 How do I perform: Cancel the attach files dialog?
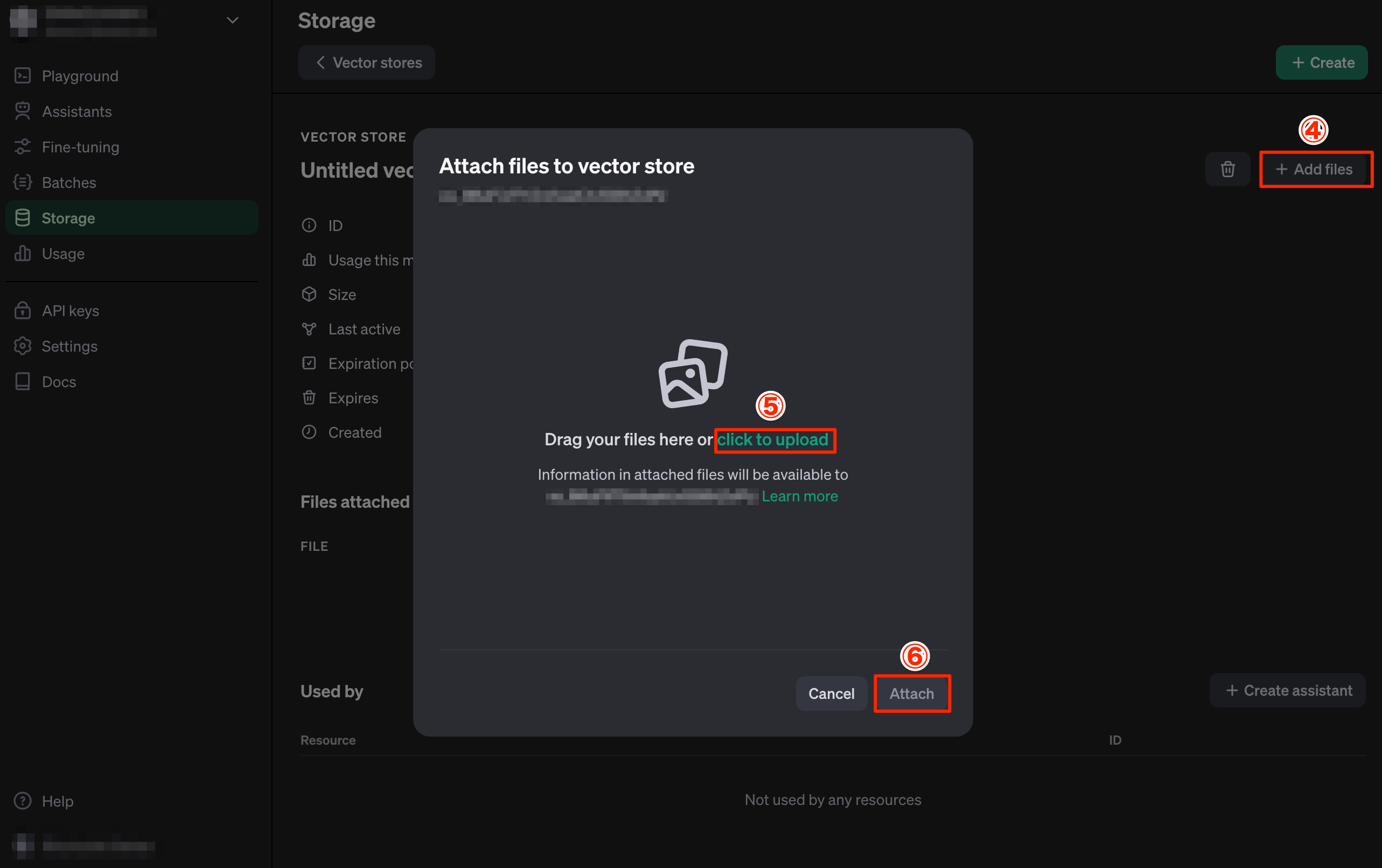831,694
